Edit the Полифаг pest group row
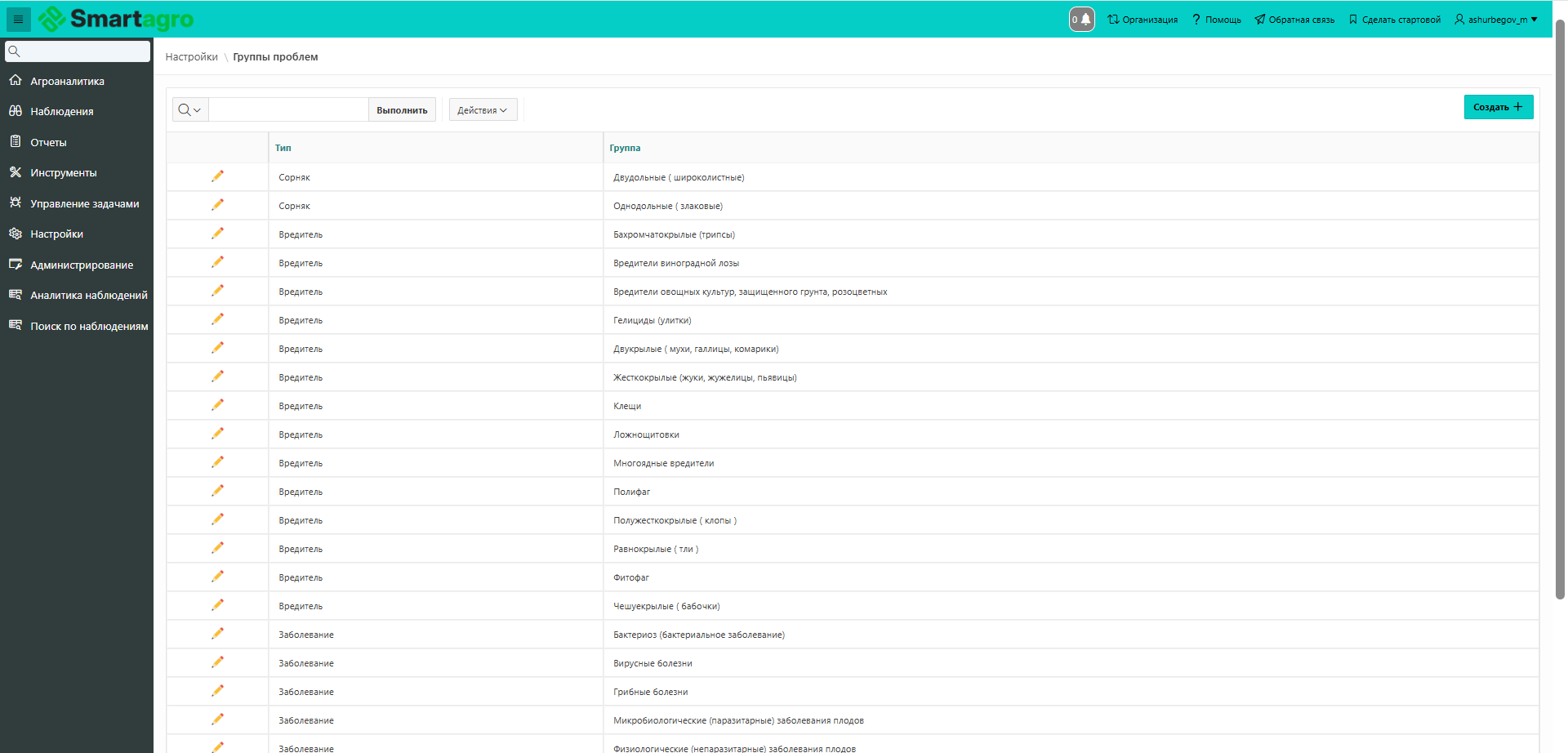The width and height of the screenshot is (1568, 753). pyautogui.click(x=217, y=491)
